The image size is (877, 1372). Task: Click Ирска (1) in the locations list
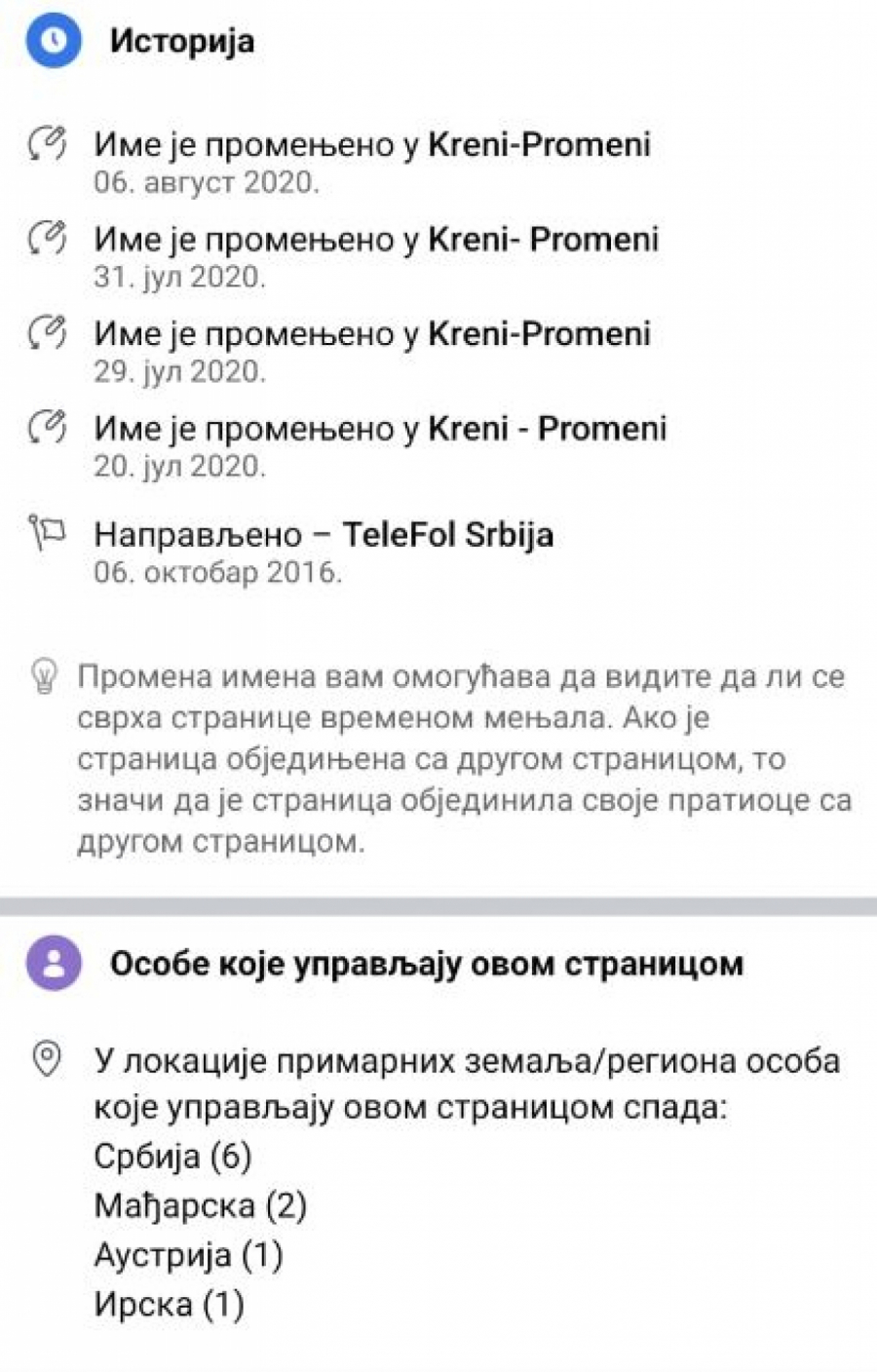pos(169,1304)
